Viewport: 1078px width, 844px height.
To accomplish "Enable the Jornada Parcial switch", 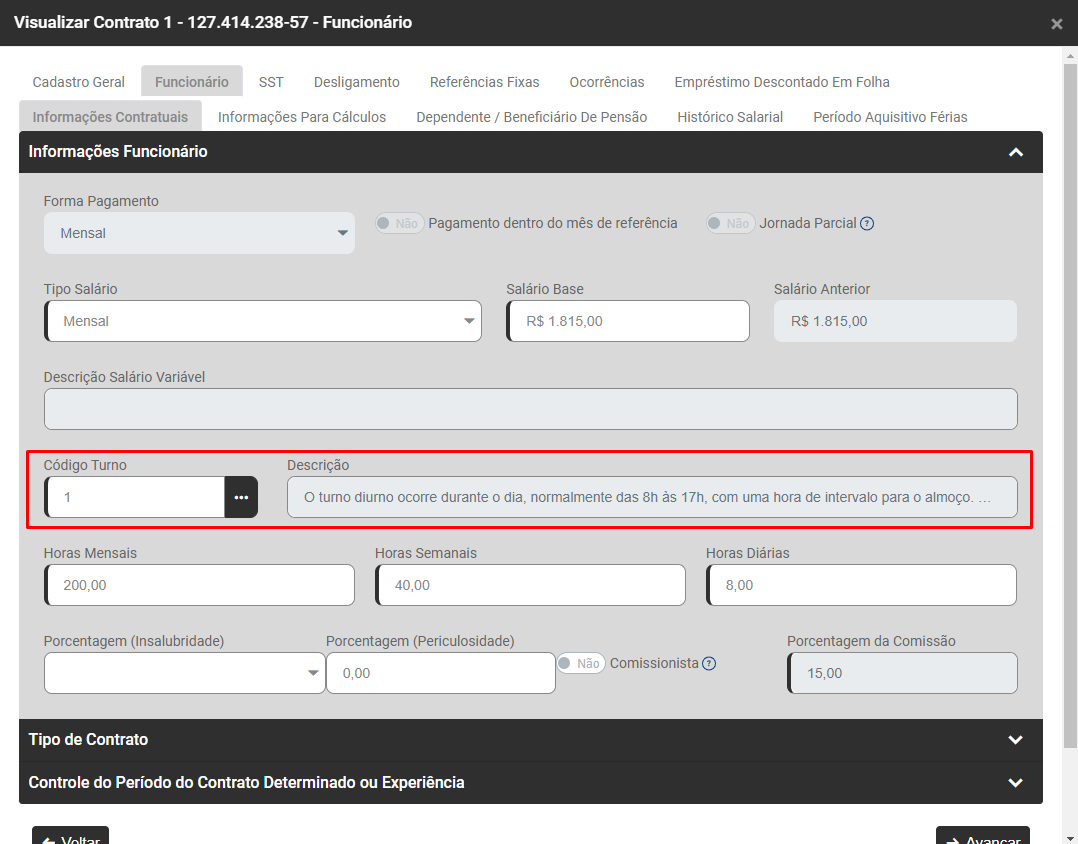I will point(730,224).
